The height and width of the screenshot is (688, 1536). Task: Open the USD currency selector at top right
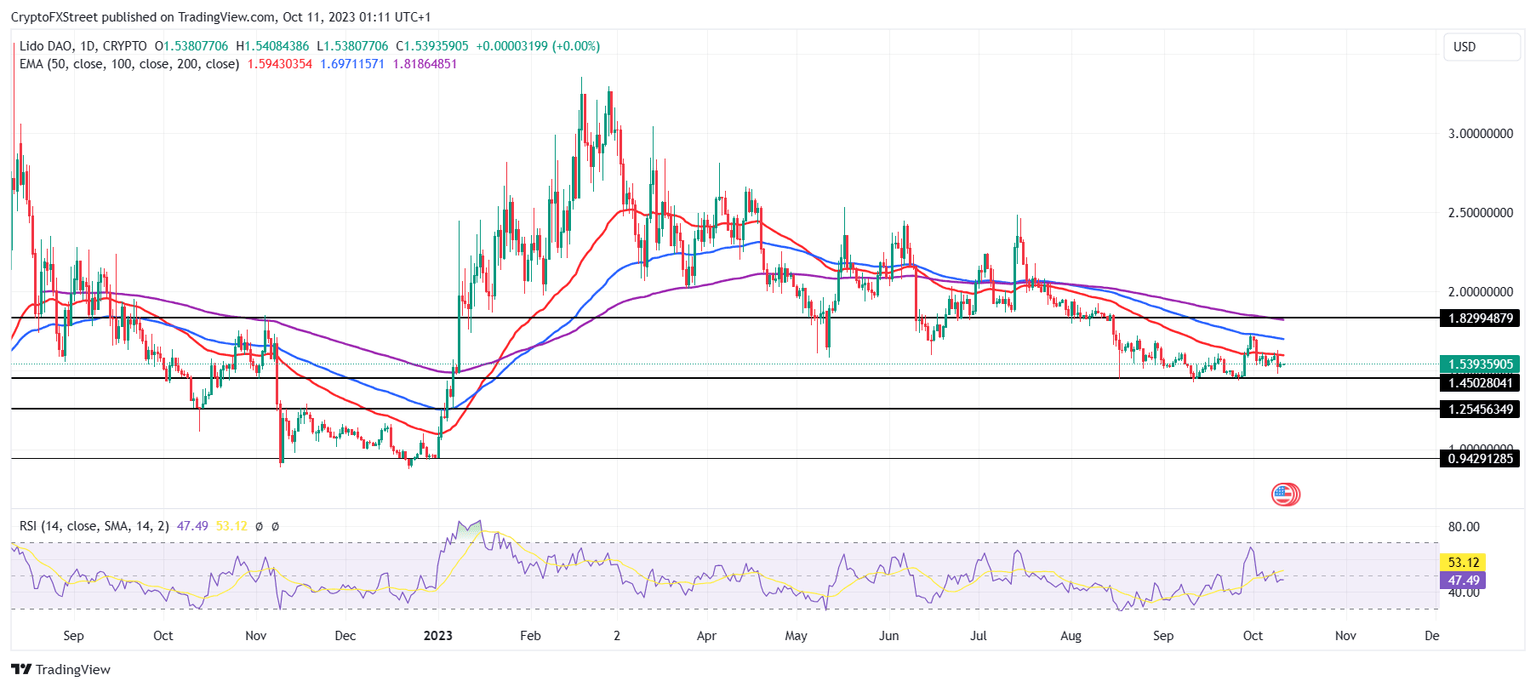pos(1482,46)
